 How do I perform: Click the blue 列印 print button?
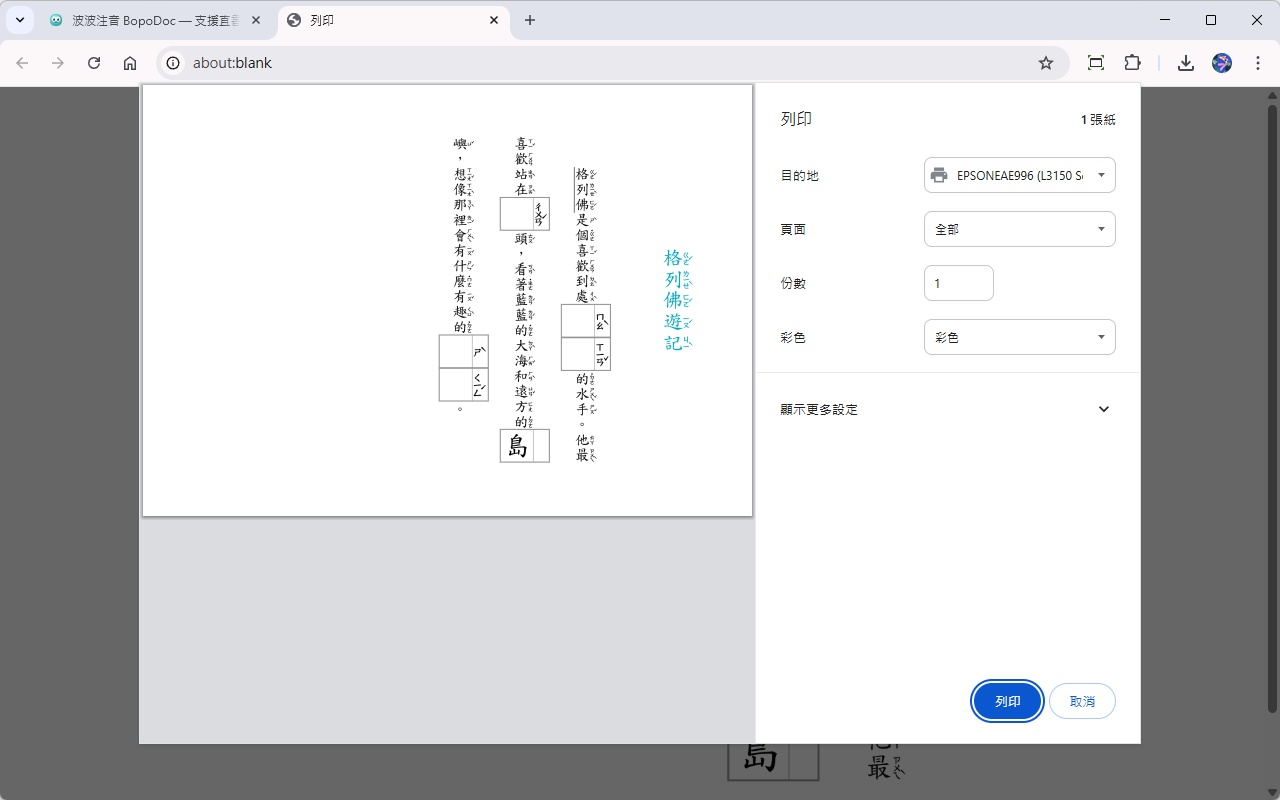point(1007,701)
